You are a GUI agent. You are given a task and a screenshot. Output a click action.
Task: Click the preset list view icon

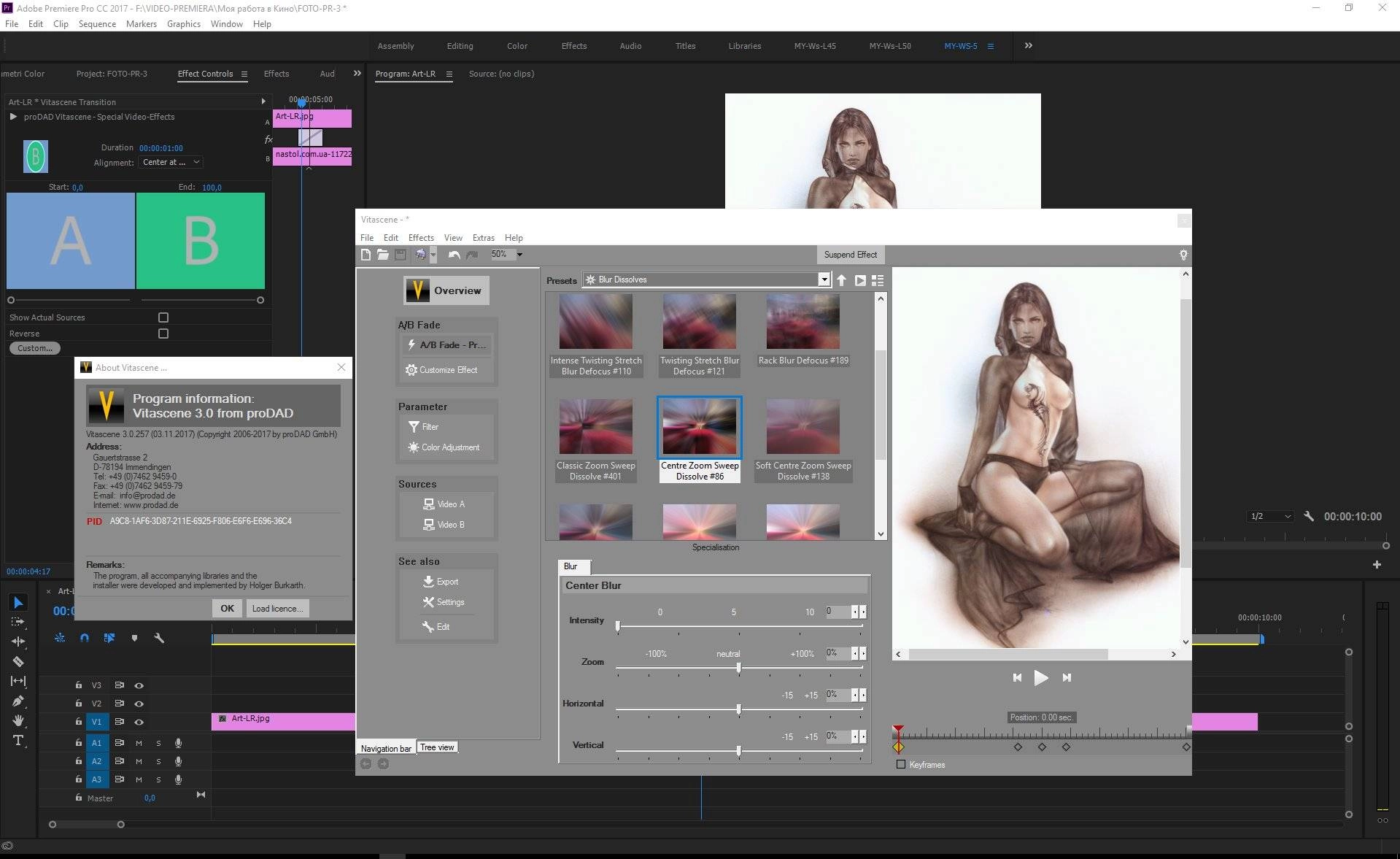coord(878,280)
